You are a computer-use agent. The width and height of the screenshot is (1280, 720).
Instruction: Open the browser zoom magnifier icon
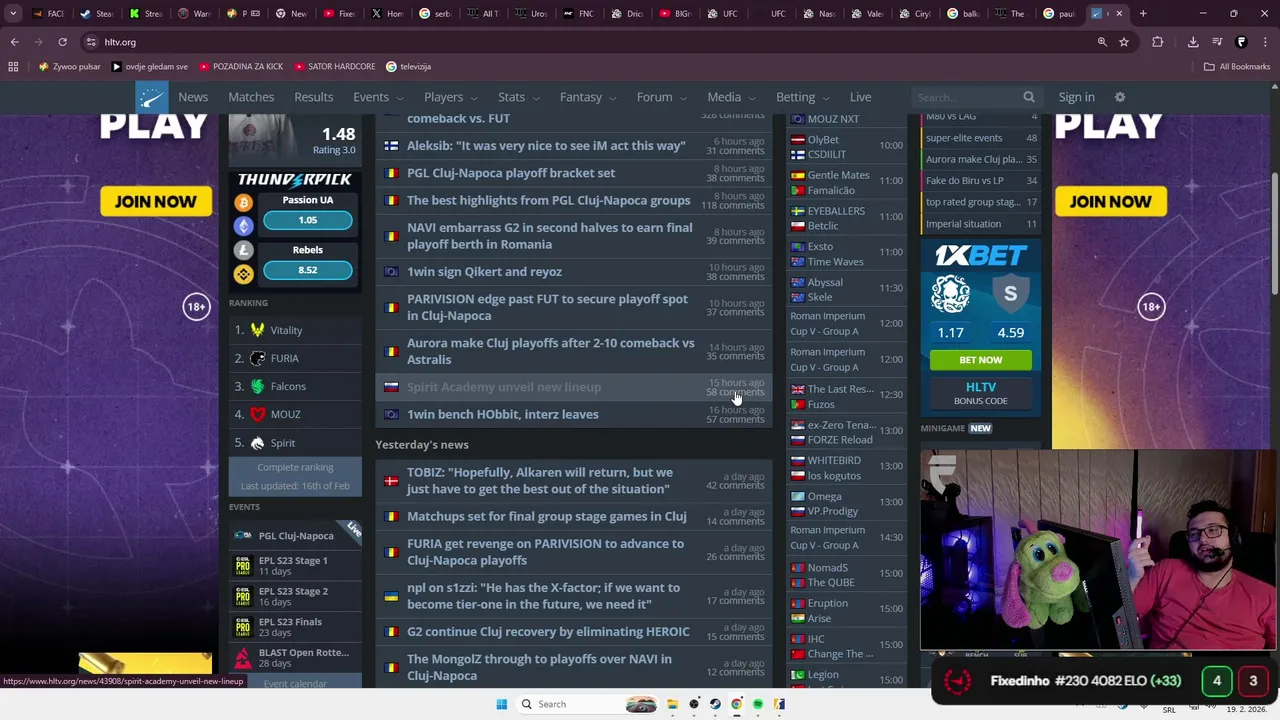coord(1102,42)
